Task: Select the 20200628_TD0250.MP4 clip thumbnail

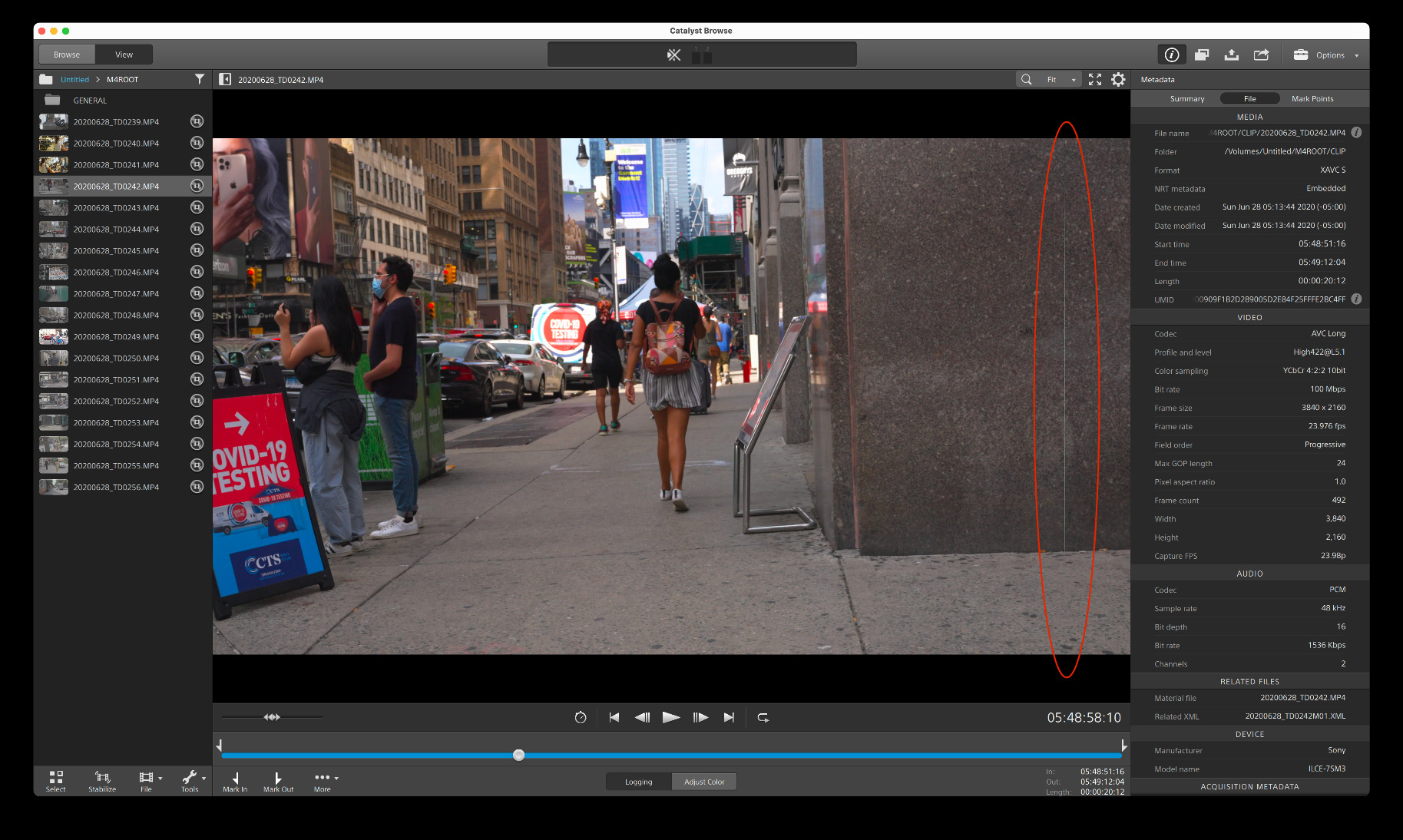Action: 53,357
